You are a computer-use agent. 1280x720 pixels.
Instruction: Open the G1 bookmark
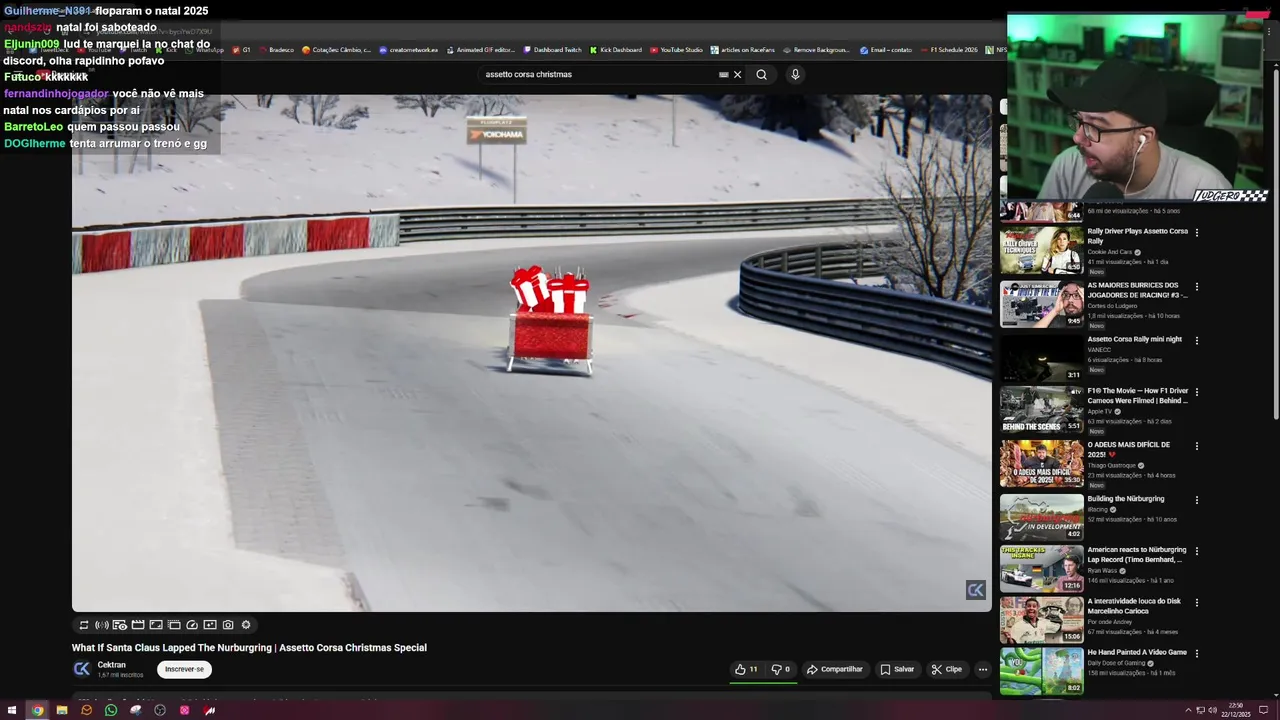[x=241, y=50]
